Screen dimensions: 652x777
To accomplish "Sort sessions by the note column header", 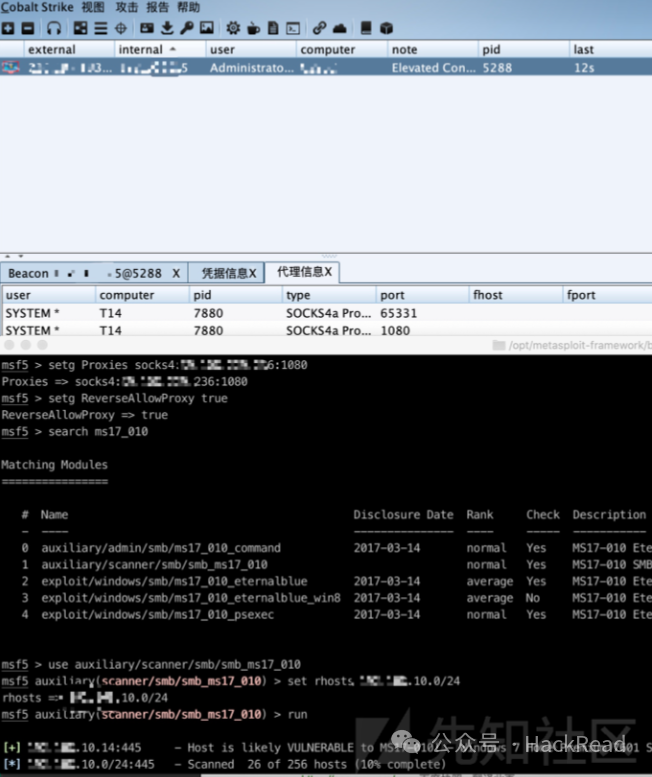I will [x=433, y=50].
